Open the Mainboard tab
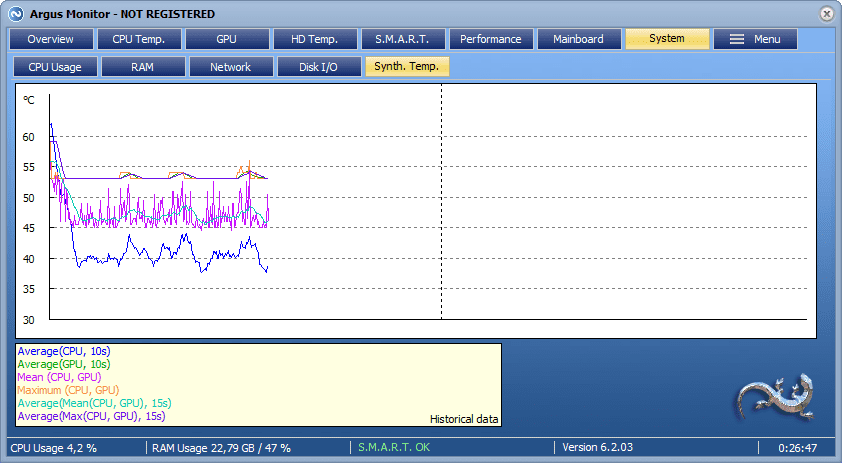Viewport: 842px width, 463px height. [x=579, y=39]
